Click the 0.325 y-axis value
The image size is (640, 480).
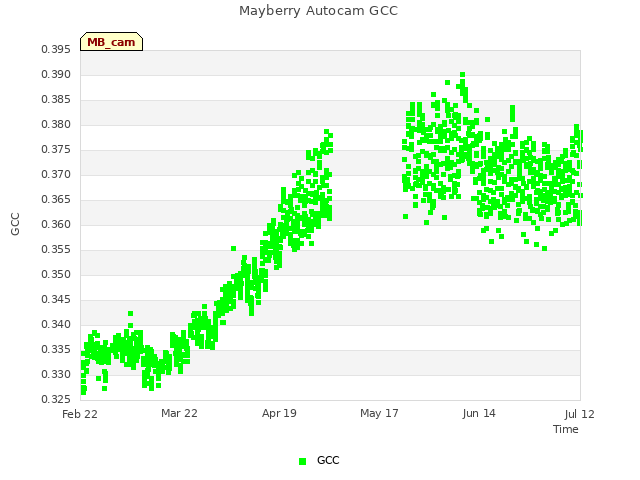tap(56, 399)
